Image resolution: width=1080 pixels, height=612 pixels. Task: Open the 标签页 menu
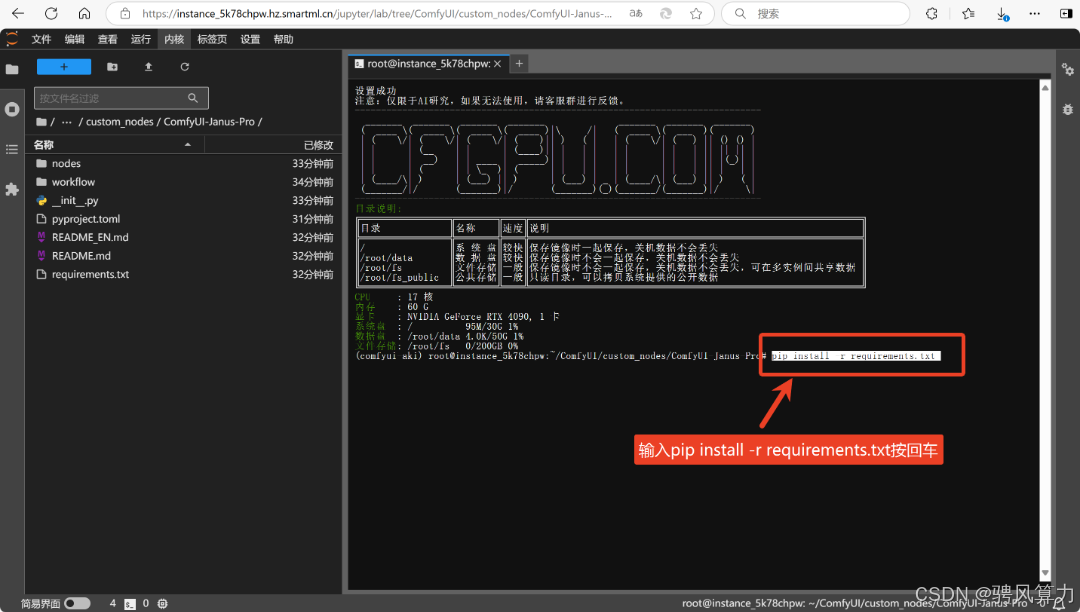pyautogui.click(x=212, y=39)
